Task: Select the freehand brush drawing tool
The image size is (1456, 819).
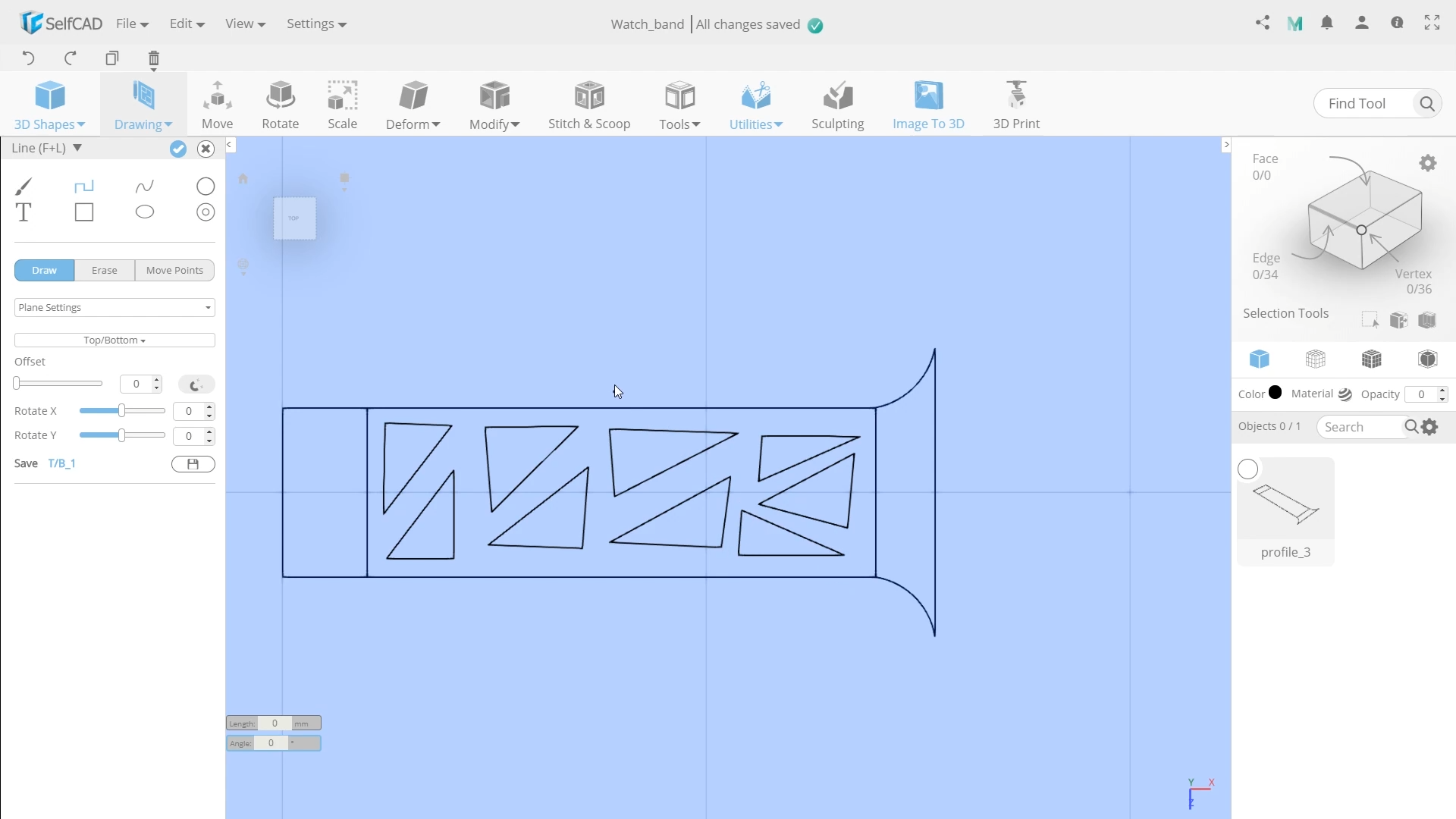Action: click(24, 186)
